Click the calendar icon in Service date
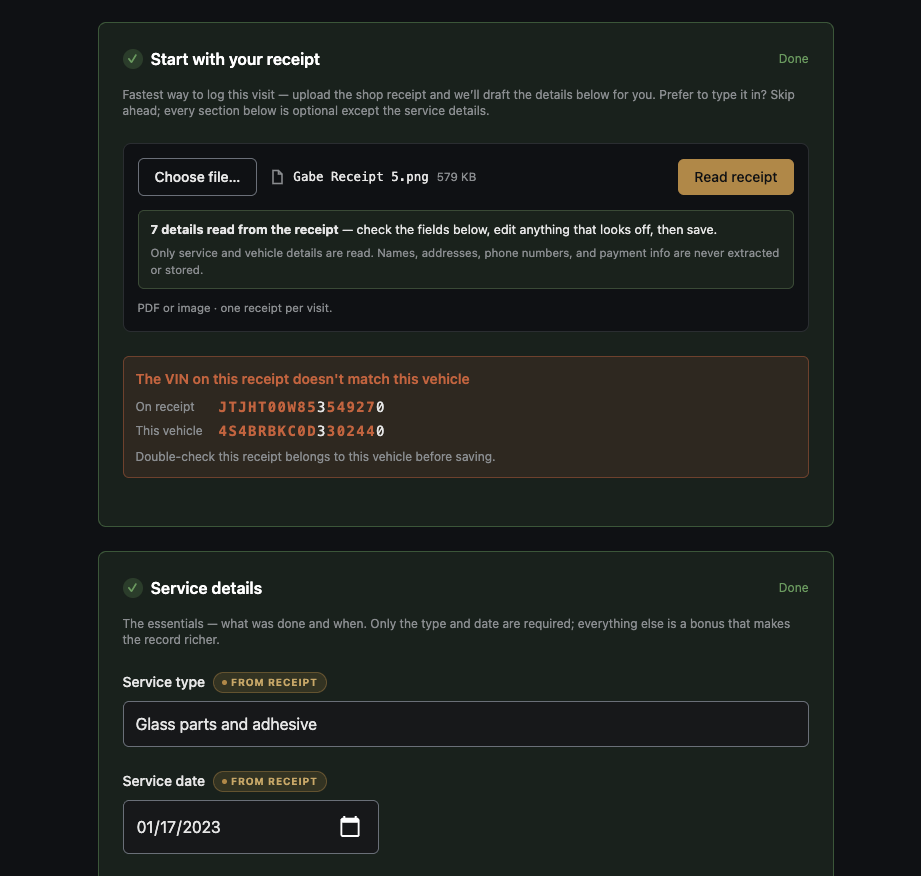This screenshot has width=921, height=876. click(349, 827)
